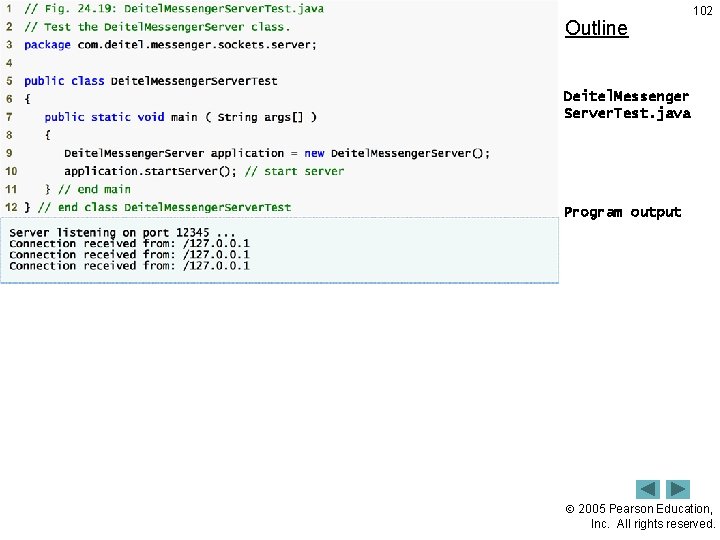This screenshot has height=540, width=720.
Task: Click line number 9 in the code listing
Action: (x=9, y=153)
